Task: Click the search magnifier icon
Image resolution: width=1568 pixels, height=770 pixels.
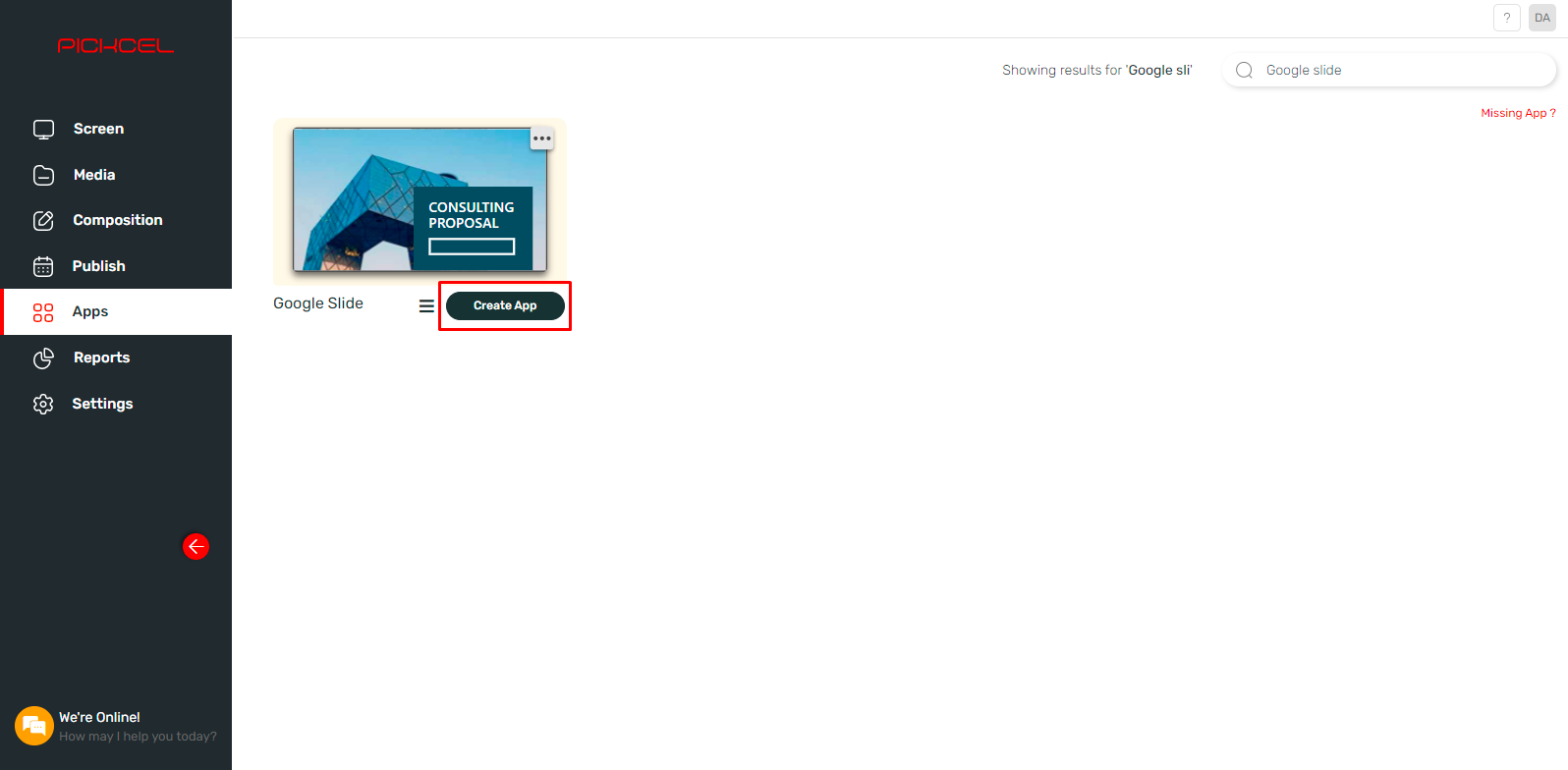Action: (1244, 70)
